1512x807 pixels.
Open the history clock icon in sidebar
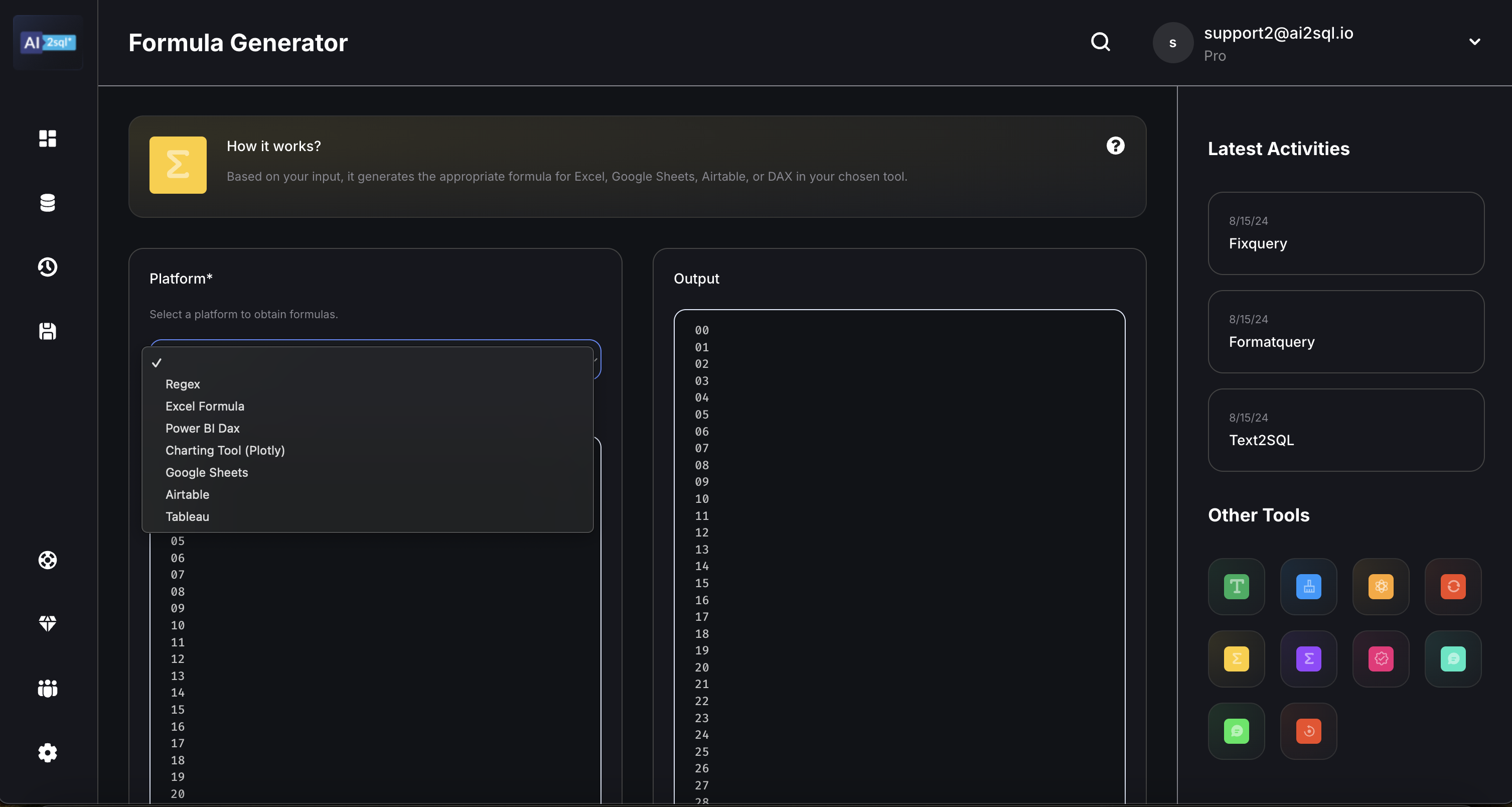(x=48, y=266)
